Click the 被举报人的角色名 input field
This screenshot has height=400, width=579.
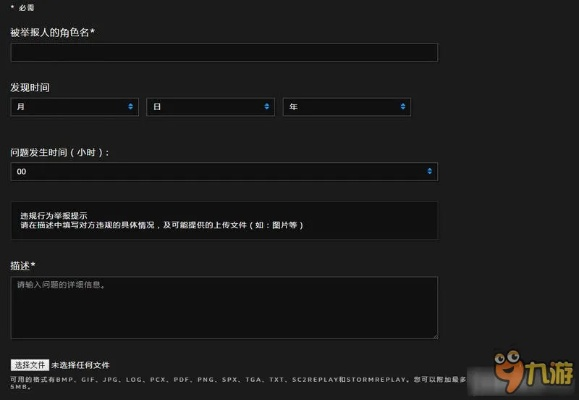[x=224, y=52]
